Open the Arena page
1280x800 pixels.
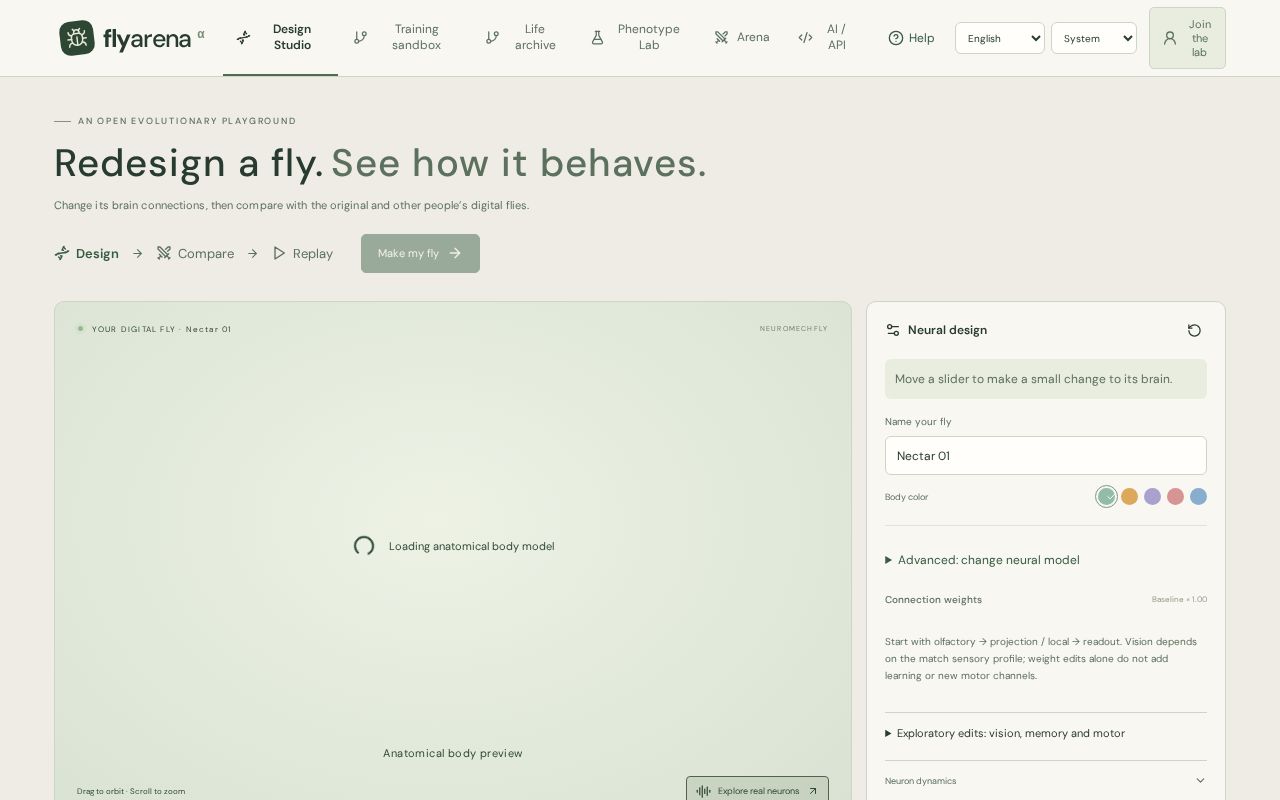(742, 37)
